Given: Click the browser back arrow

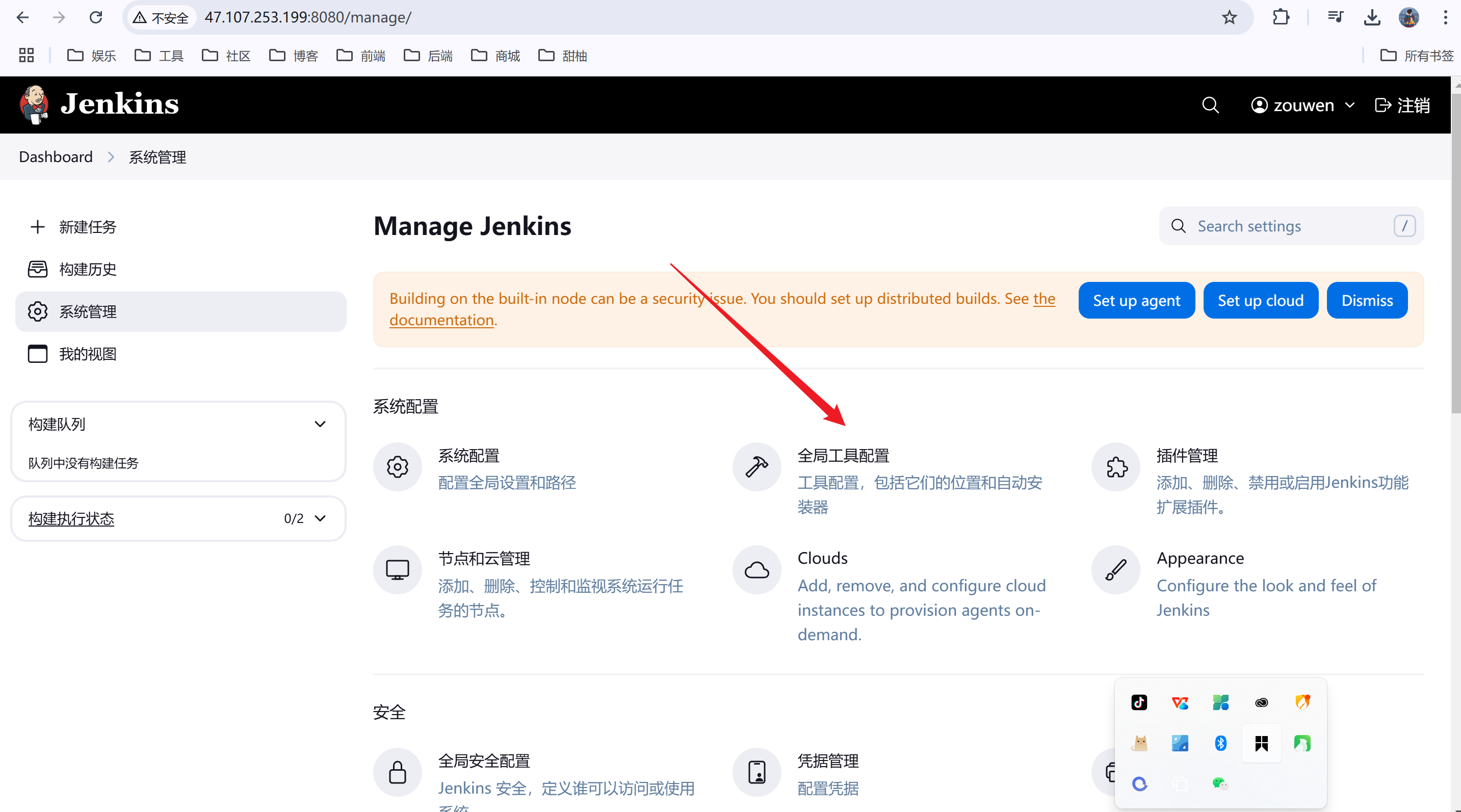Looking at the screenshot, I should 23,17.
